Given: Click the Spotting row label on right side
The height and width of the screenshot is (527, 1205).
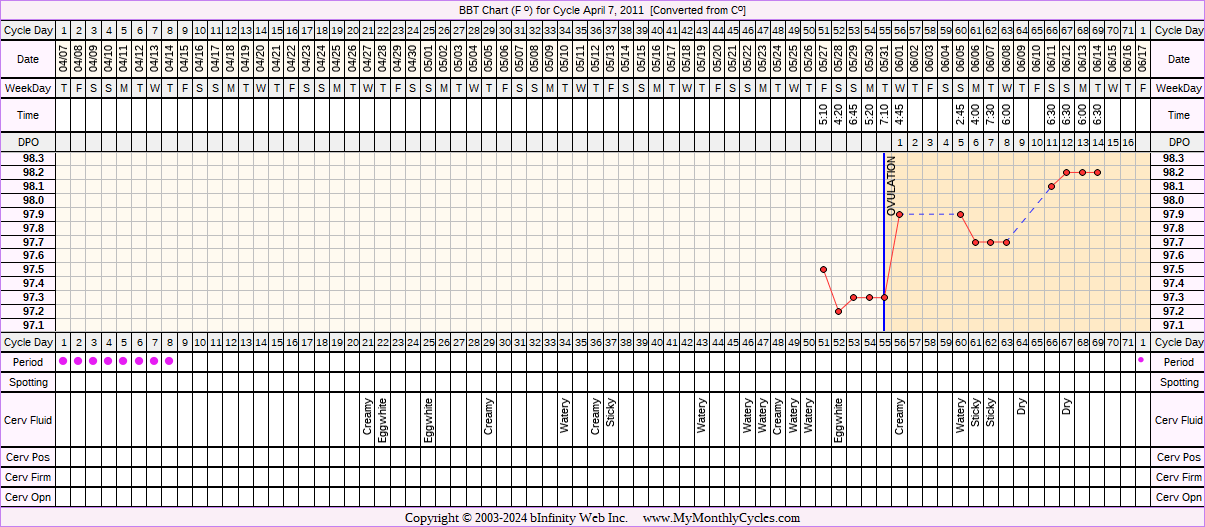Looking at the screenshot, I should click(x=1178, y=382).
